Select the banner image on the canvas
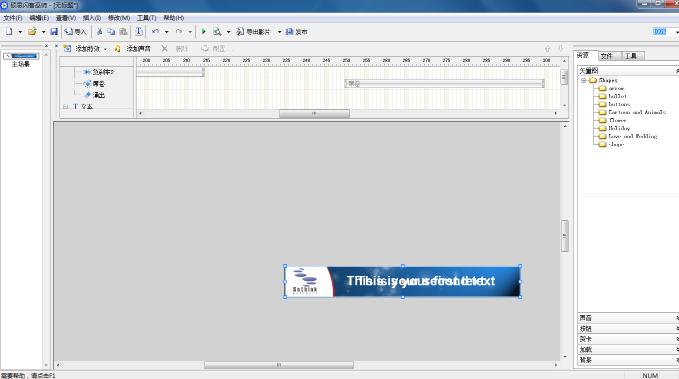This screenshot has height=379, width=679. point(403,282)
